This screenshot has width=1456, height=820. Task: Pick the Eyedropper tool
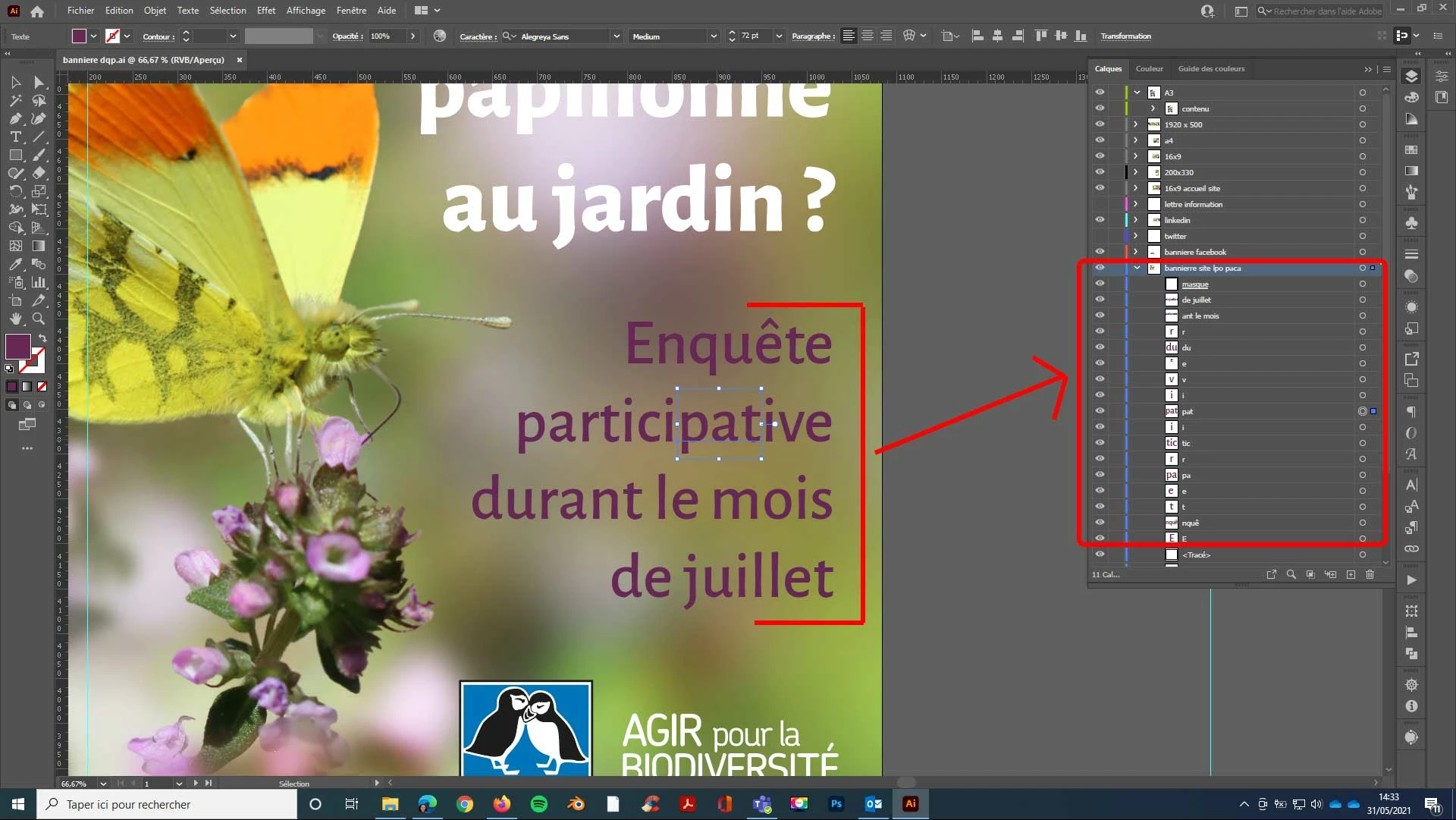[x=15, y=264]
